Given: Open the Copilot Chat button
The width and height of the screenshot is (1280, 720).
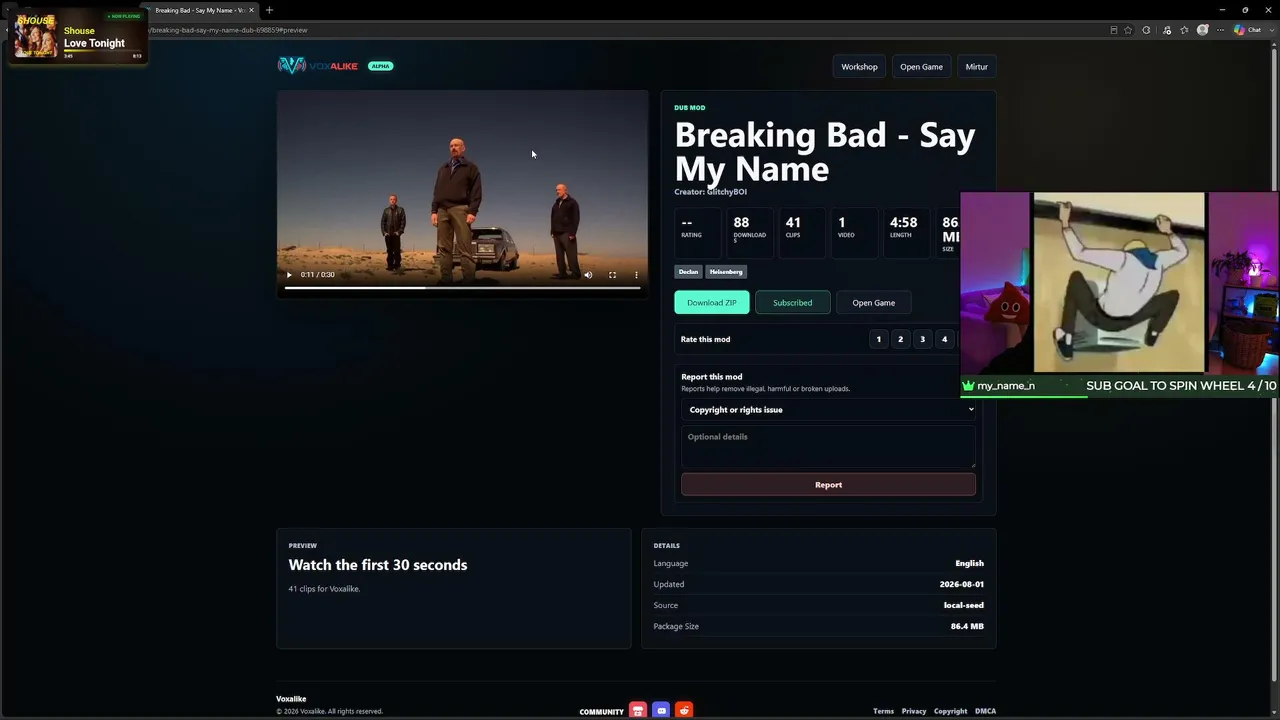Looking at the screenshot, I should [x=1248, y=30].
